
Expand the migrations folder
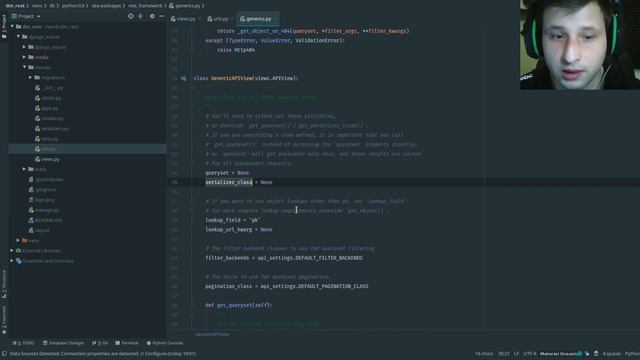pos(30,78)
